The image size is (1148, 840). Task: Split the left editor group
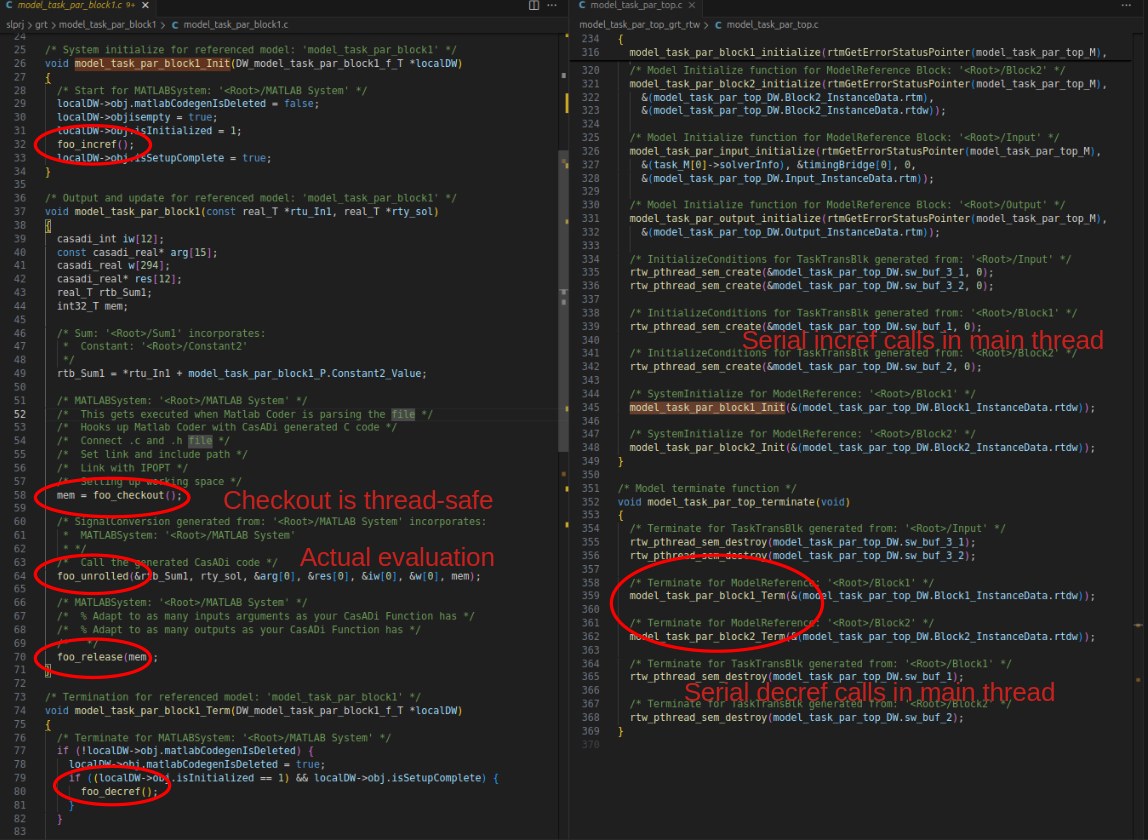click(x=534, y=6)
